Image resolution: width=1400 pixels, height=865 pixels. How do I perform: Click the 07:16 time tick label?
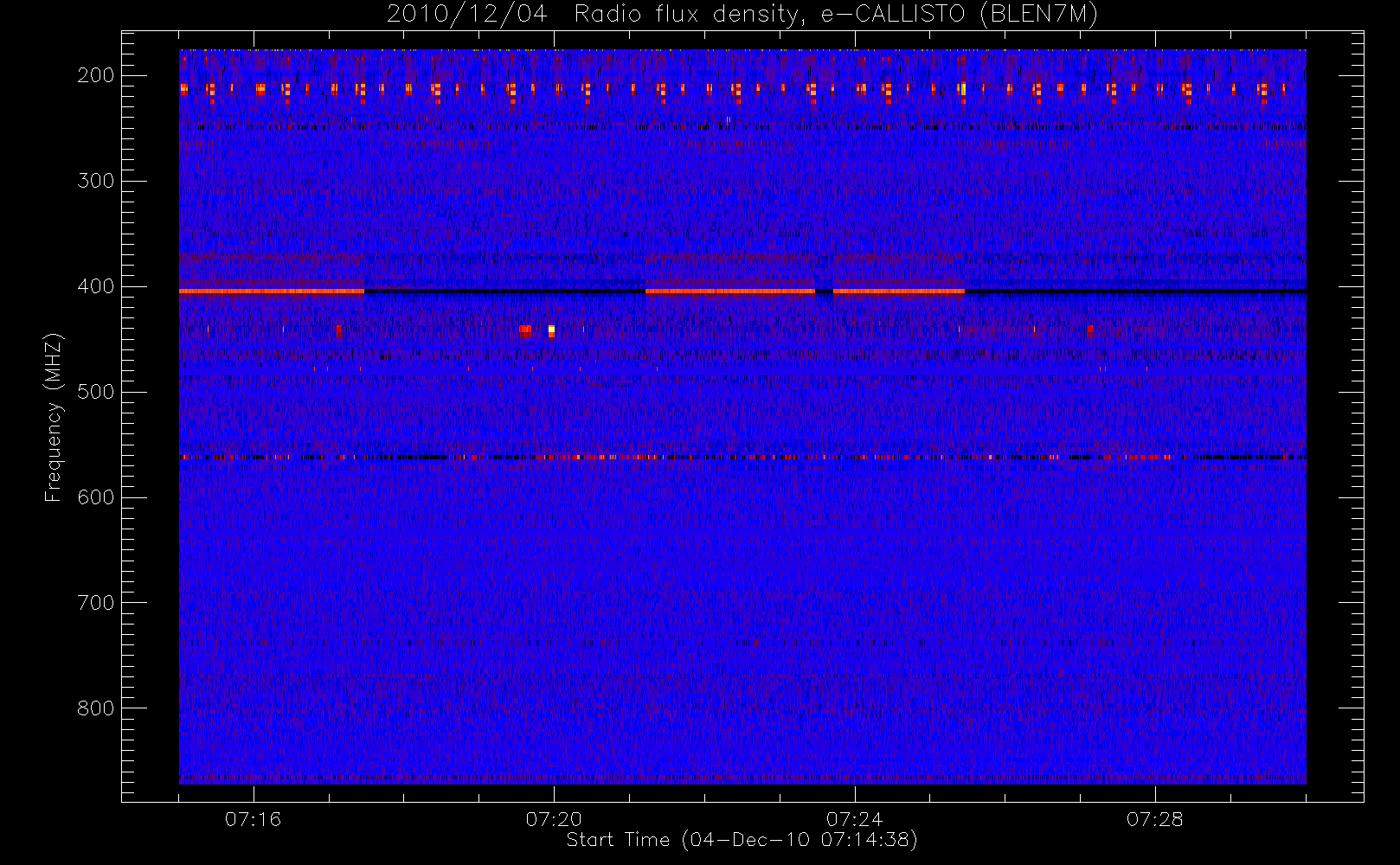(254, 819)
